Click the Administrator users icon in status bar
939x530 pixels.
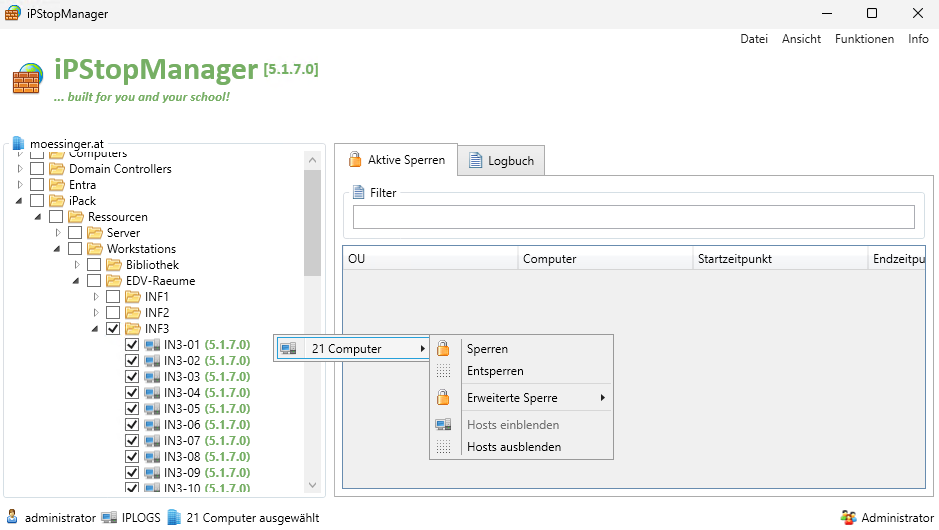point(849,518)
